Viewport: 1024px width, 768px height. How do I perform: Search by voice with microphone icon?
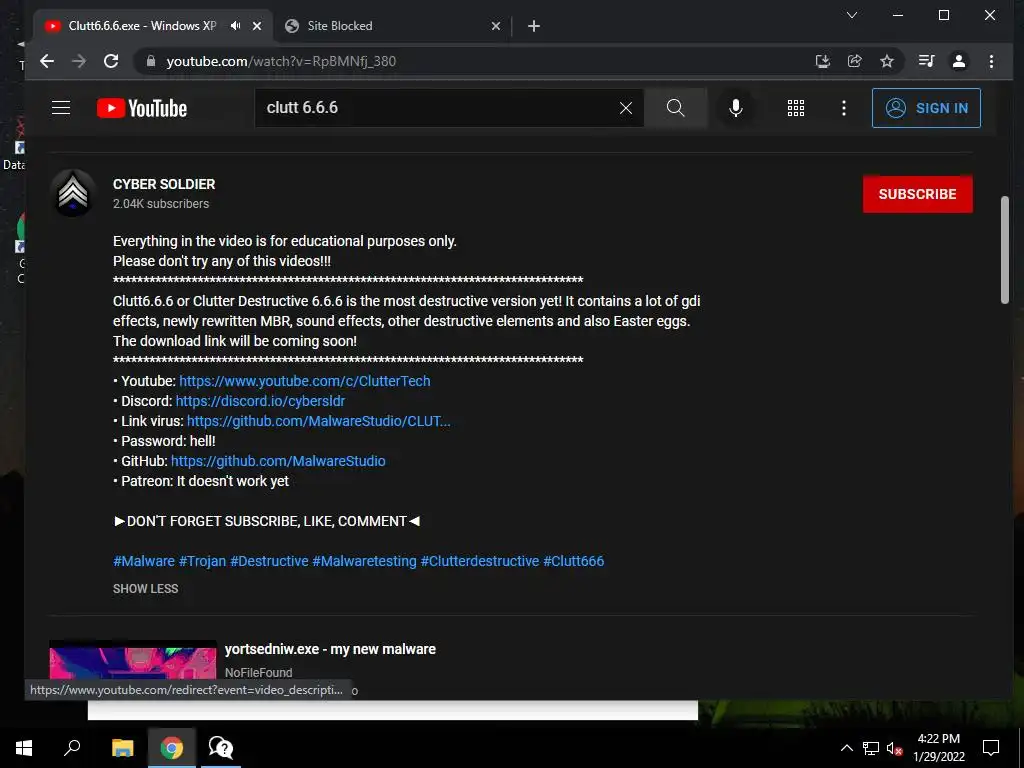coord(735,108)
